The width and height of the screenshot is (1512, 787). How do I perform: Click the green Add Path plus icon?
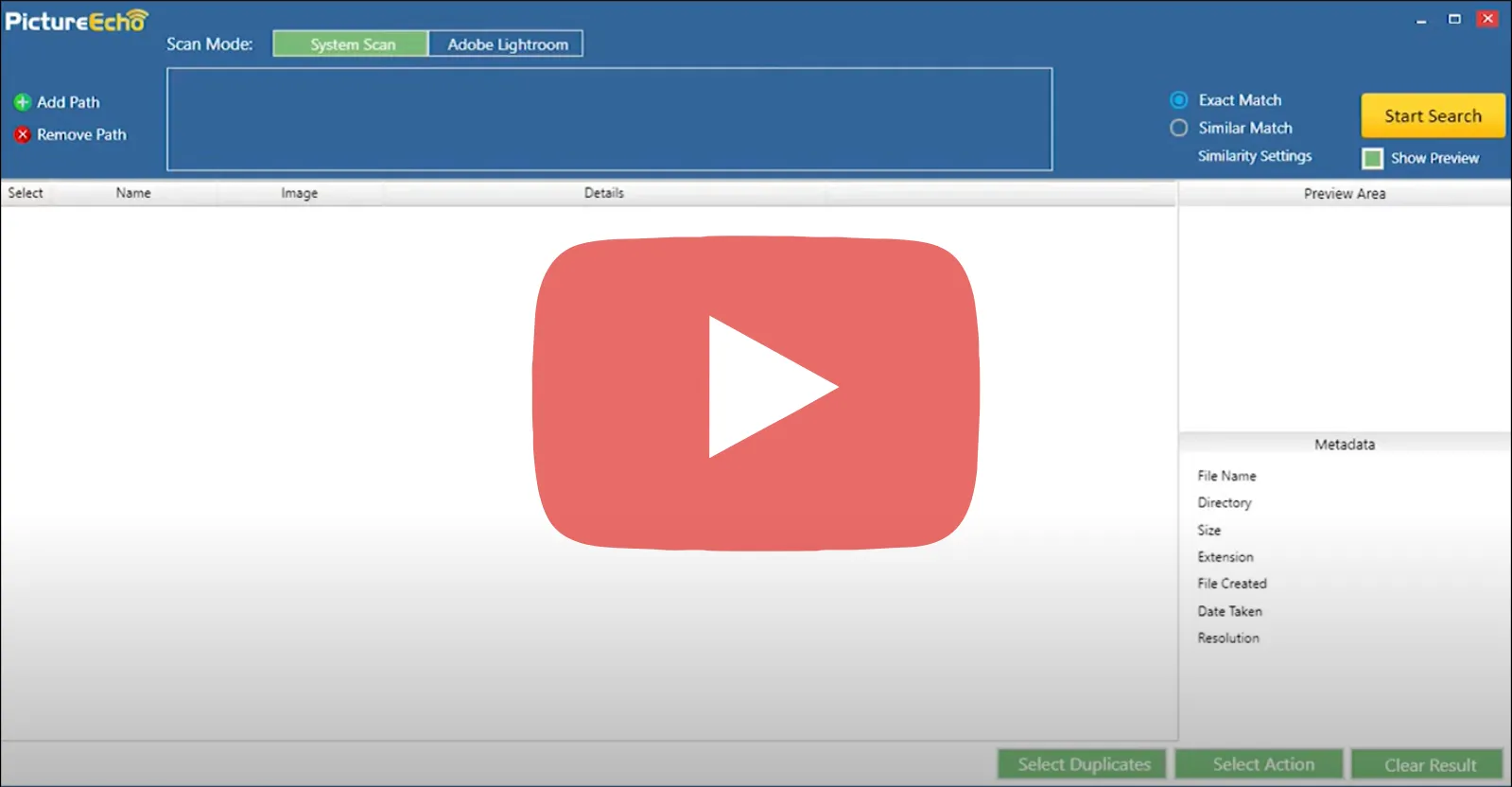22,102
